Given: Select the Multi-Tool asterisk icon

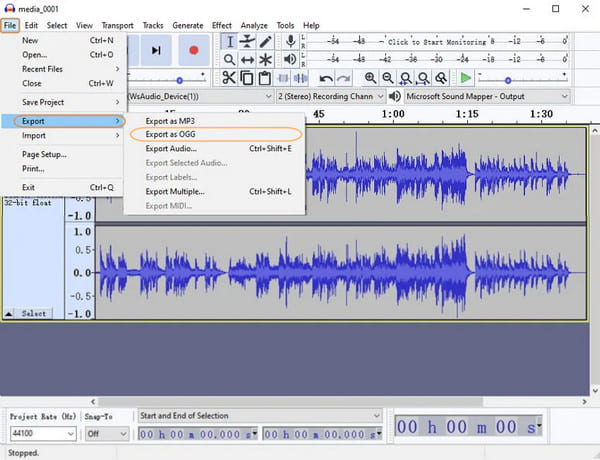Looking at the screenshot, I should [x=266, y=59].
